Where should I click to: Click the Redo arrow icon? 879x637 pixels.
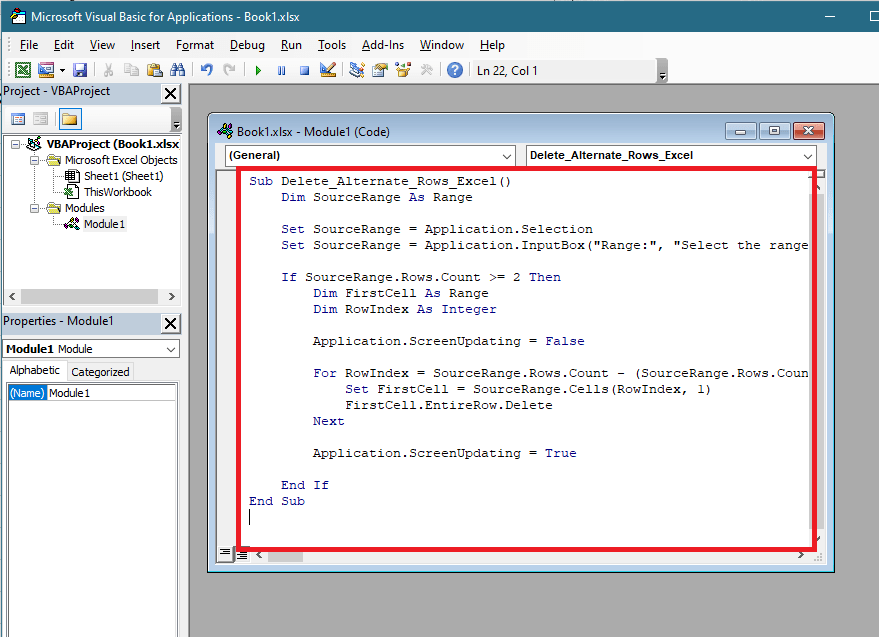click(x=229, y=70)
